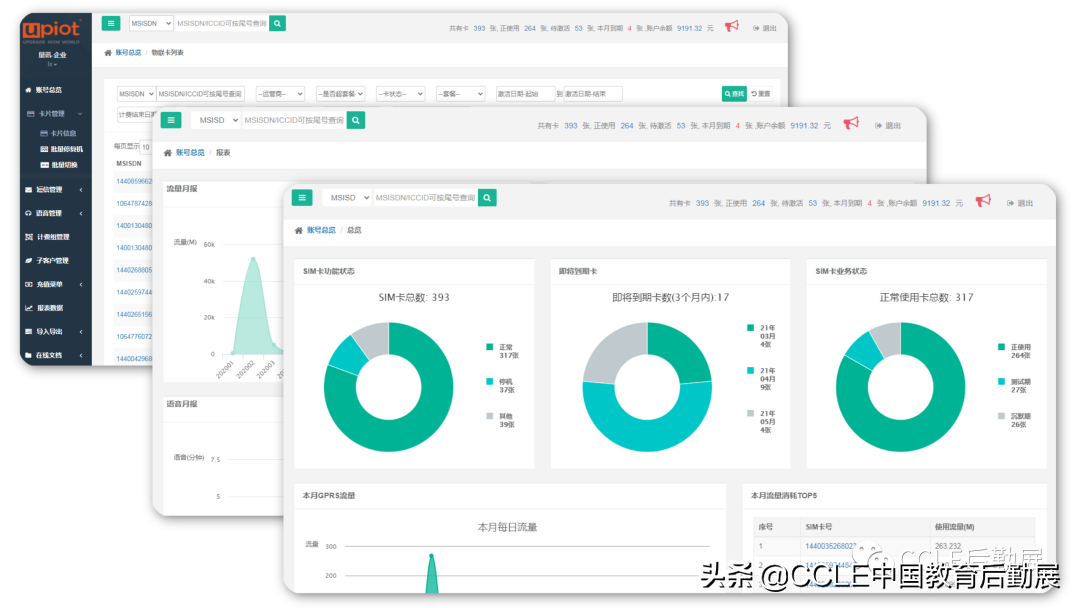Open the 运营商 filter dropdown
1080x608 pixels.
click(280, 94)
